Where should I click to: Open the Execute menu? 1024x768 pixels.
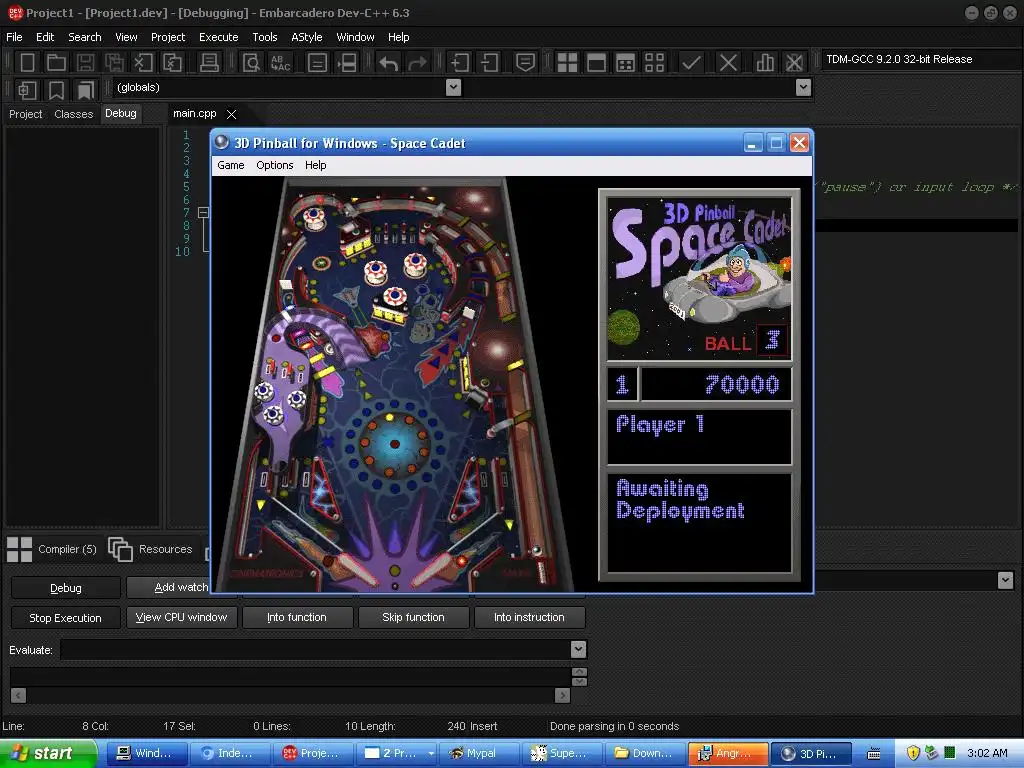point(218,37)
